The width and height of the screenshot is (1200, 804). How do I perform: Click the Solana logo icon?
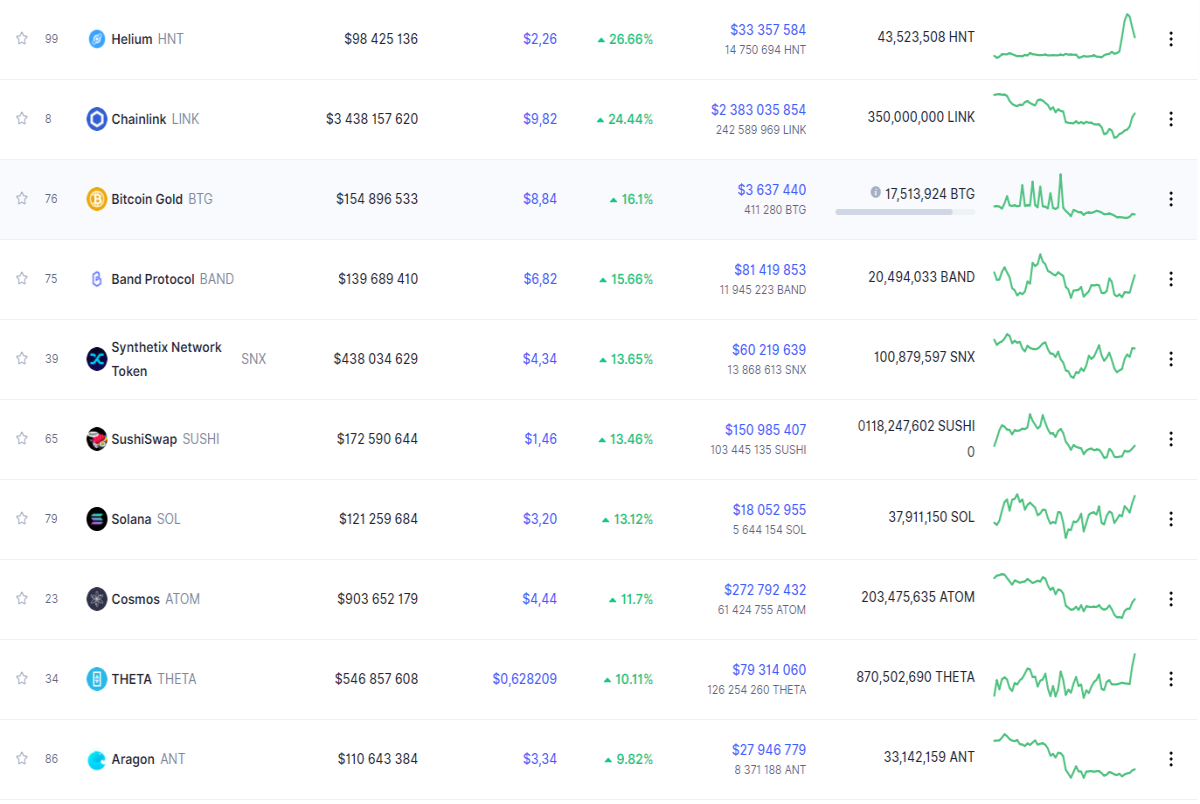click(x=97, y=519)
